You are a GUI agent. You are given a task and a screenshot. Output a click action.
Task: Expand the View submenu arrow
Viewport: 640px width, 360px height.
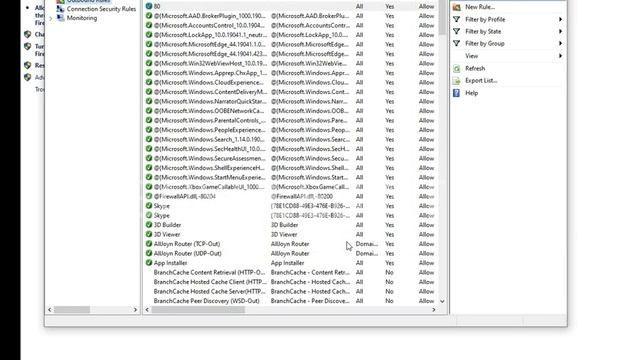tap(560, 56)
